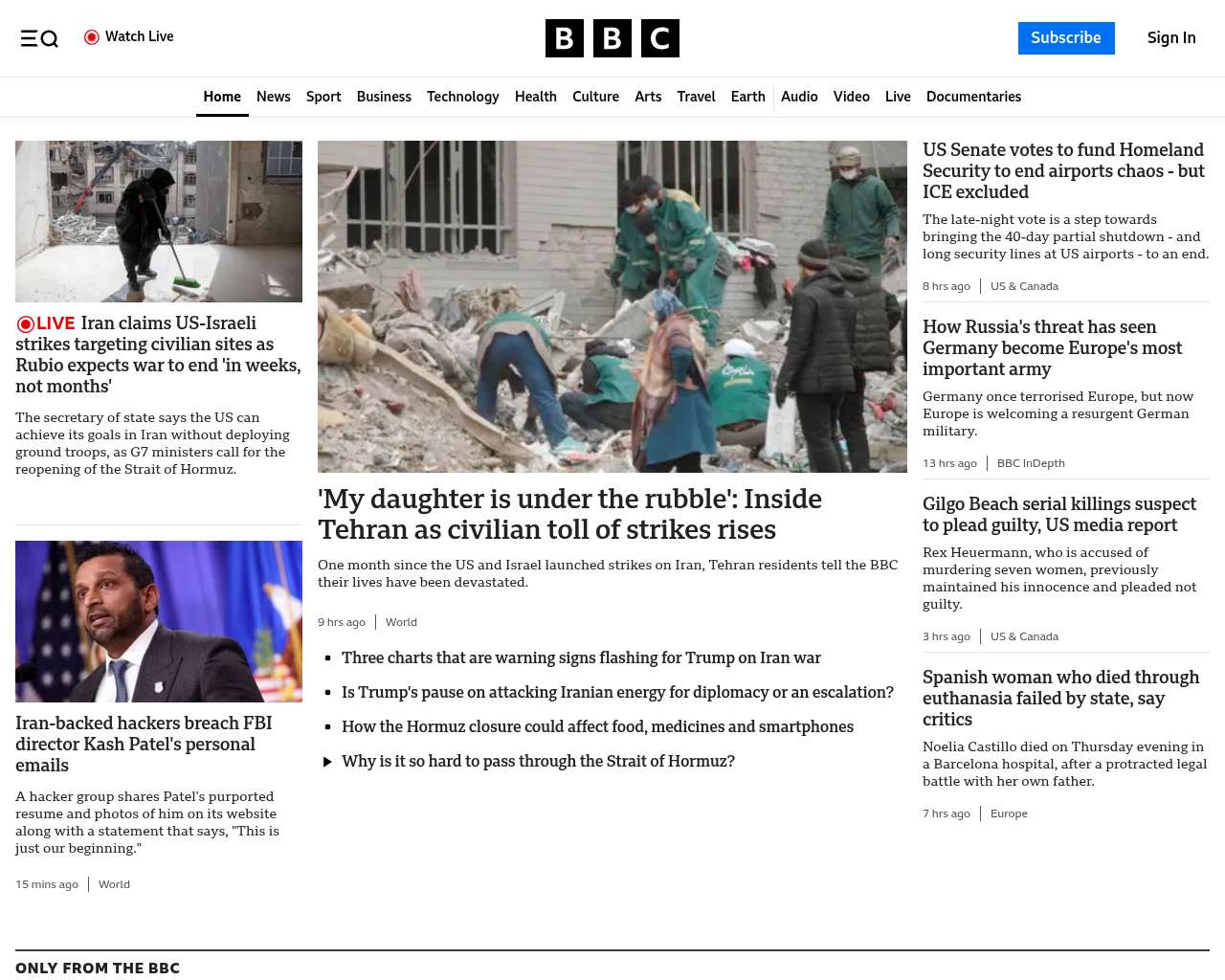The height and width of the screenshot is (980, 1225).
Task: Click the BBC InDepth category tag
Action: click(1031, 463)
